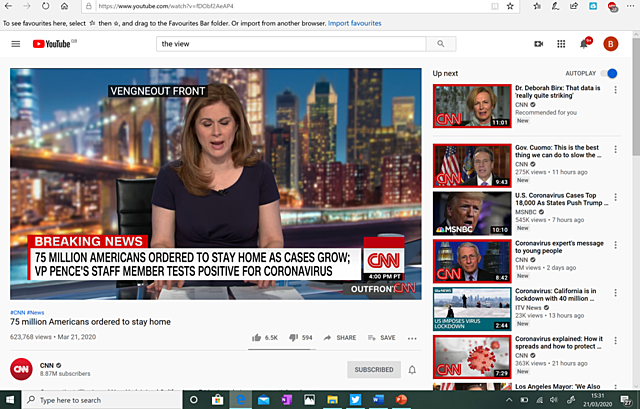The width and height of the screenshot is (640, 409).
Task: Save the video to a playlist
Action: click(x=382, y=338)
